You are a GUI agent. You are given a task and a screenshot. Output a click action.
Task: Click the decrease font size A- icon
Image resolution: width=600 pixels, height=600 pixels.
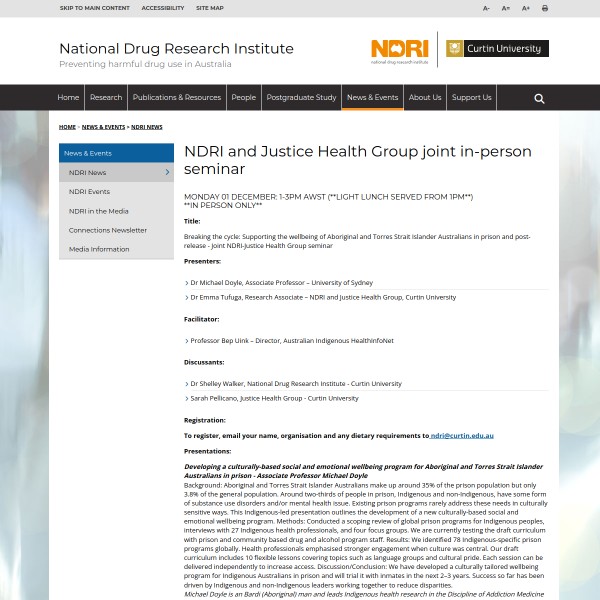tap(487, 8)
